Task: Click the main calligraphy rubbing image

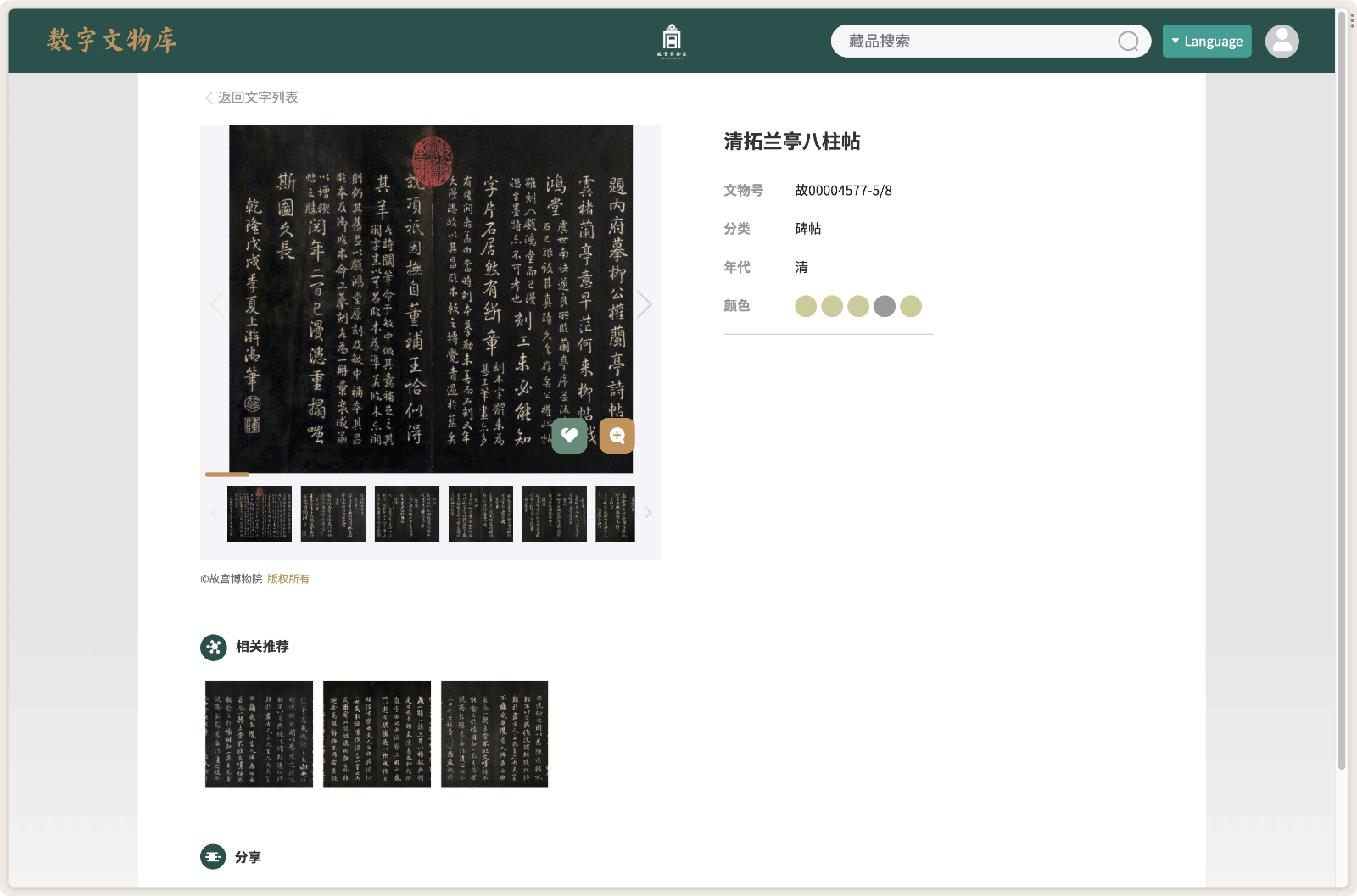Action: click(x=431, y=298)
